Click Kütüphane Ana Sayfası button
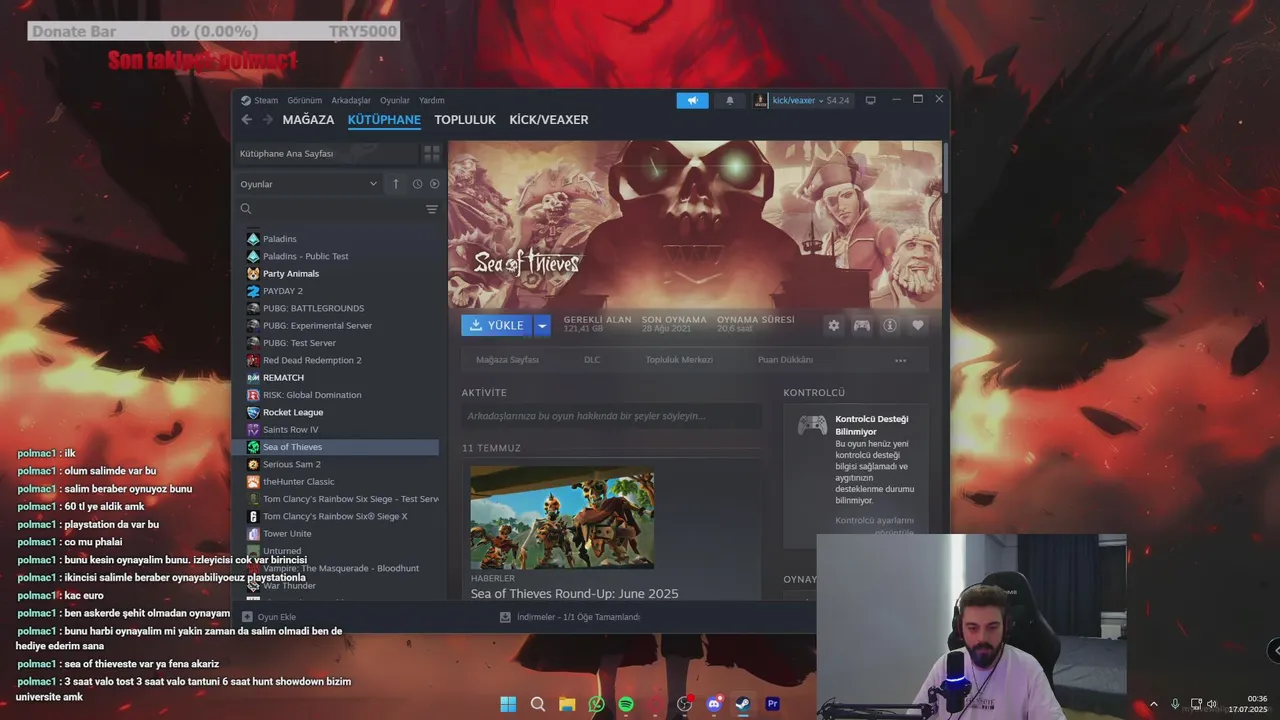Screen dimensions: 1280x720 tap(327, 154)
